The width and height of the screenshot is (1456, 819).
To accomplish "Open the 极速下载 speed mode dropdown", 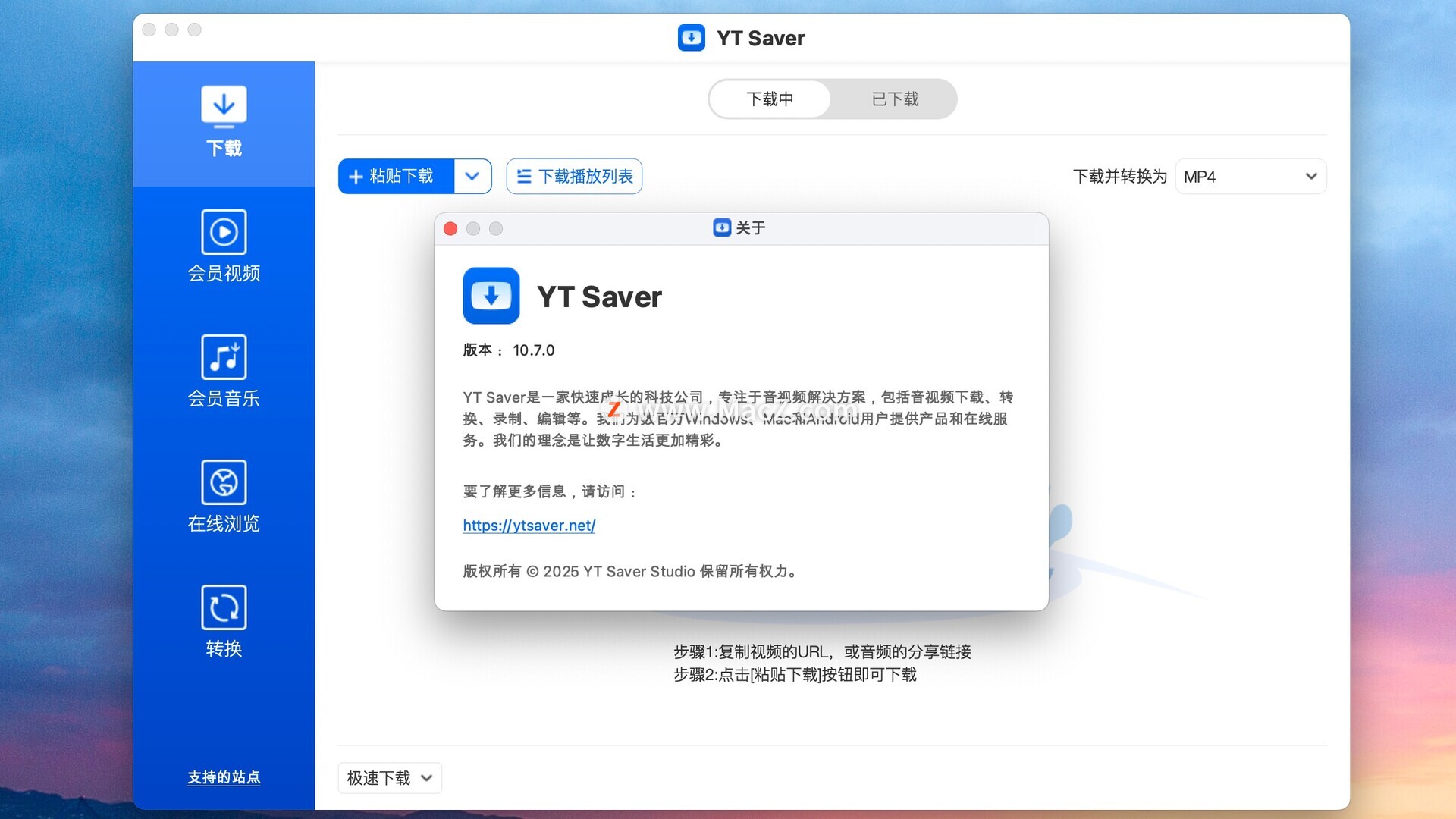I will click(x=390, y=778).
